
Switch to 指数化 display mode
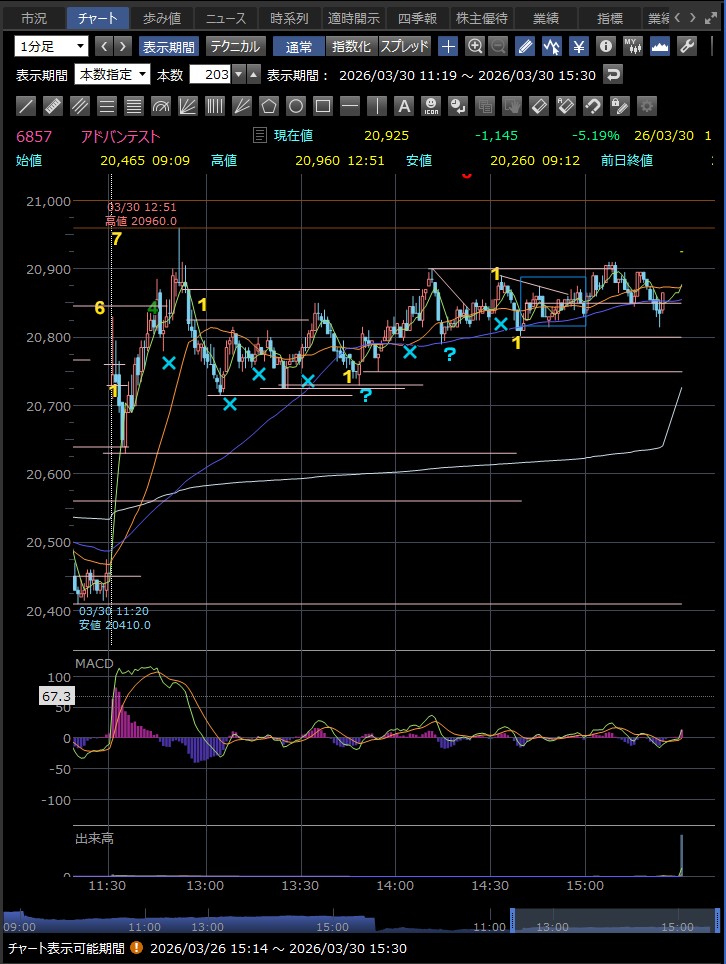(350, 46)
